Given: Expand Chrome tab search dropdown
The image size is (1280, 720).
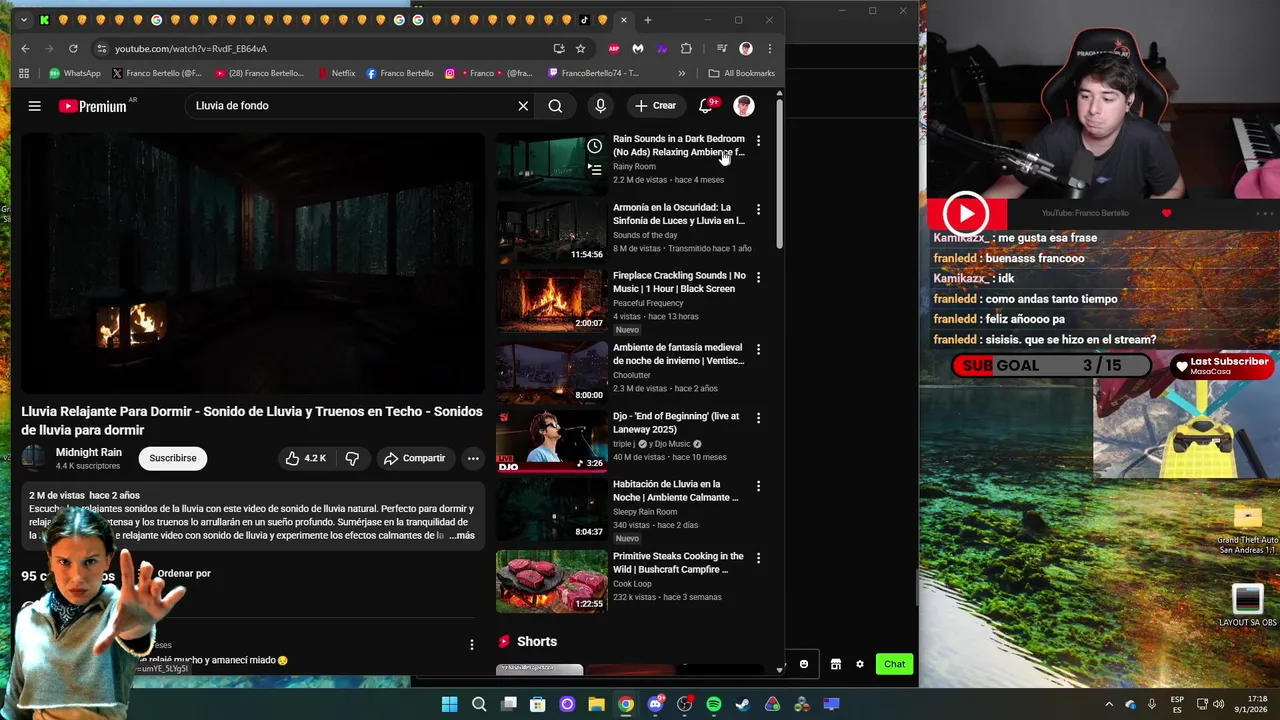Looking at the screenshot, I should click(x=24, y=20).
